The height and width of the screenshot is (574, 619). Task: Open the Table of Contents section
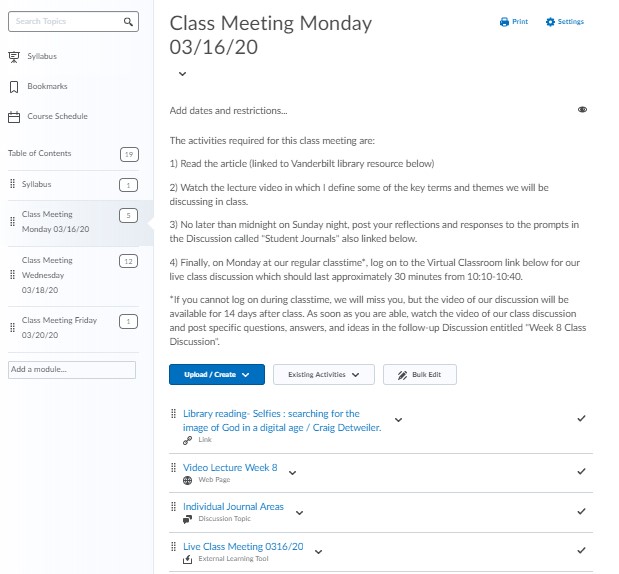click(x=40, y=153)
